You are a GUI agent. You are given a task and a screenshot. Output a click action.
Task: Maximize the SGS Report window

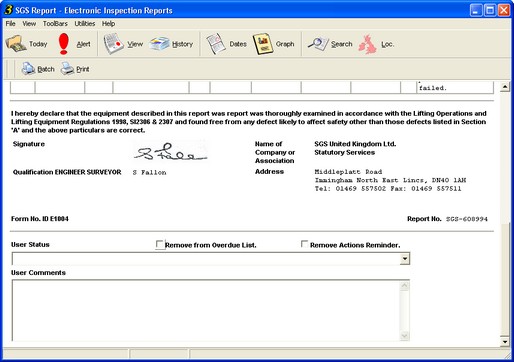click(x=490, y=10)
